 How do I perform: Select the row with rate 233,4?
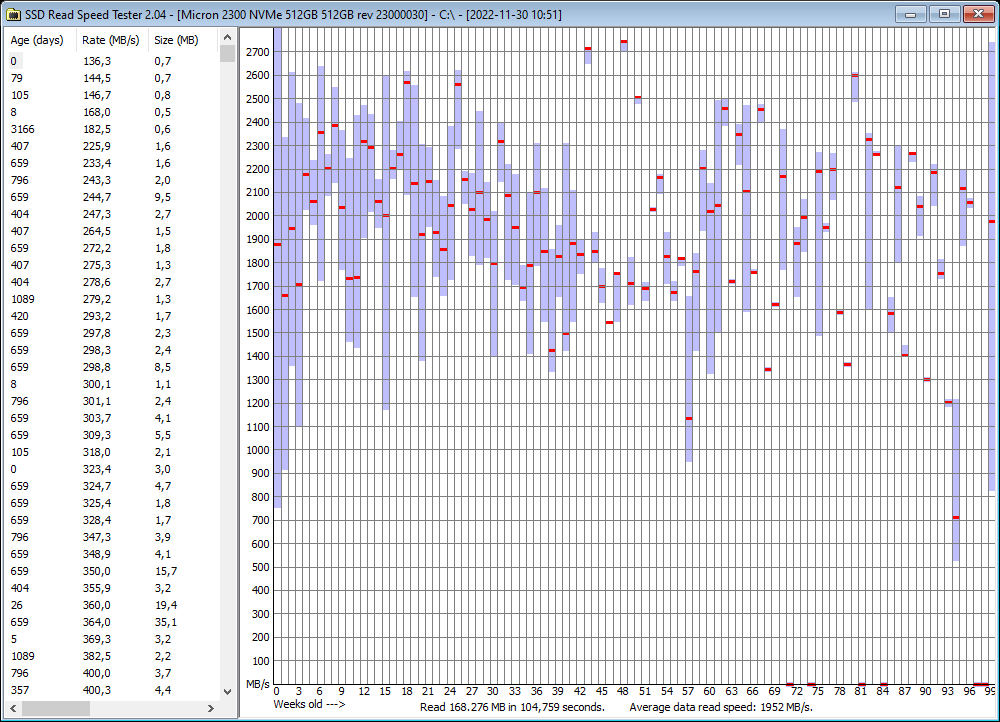[112, 163]
